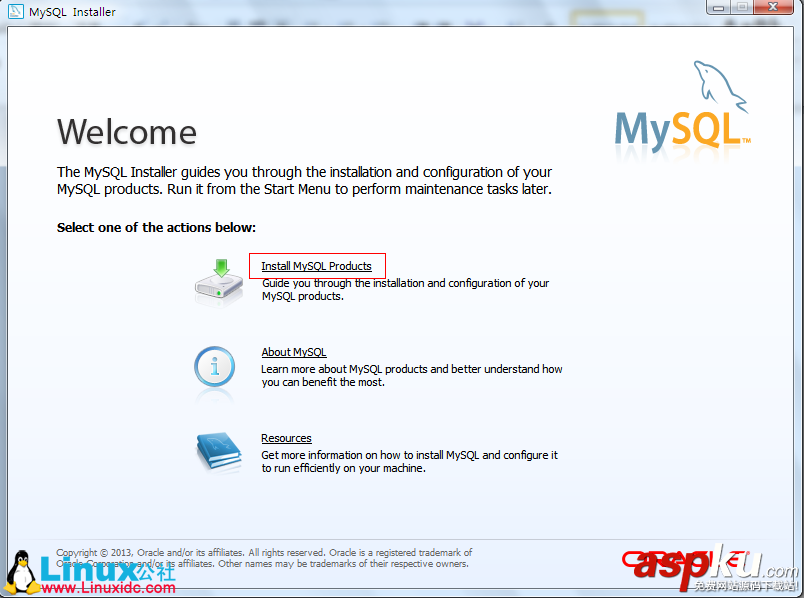Open the Resources link
This screenshot has height=598, width=804.
click(x=286, y=438)
